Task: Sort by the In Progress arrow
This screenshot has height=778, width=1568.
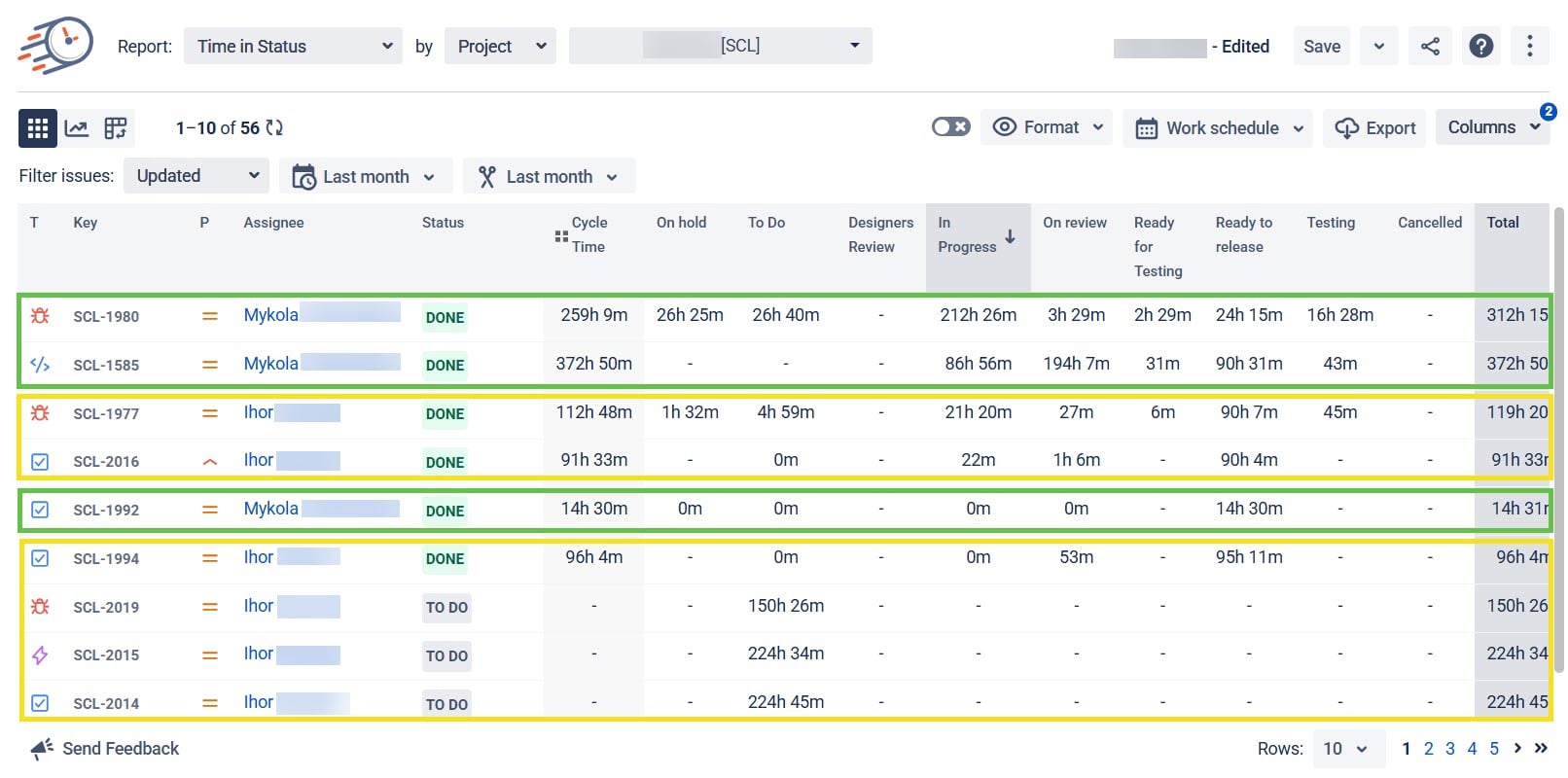Action: coord(1011,235)
